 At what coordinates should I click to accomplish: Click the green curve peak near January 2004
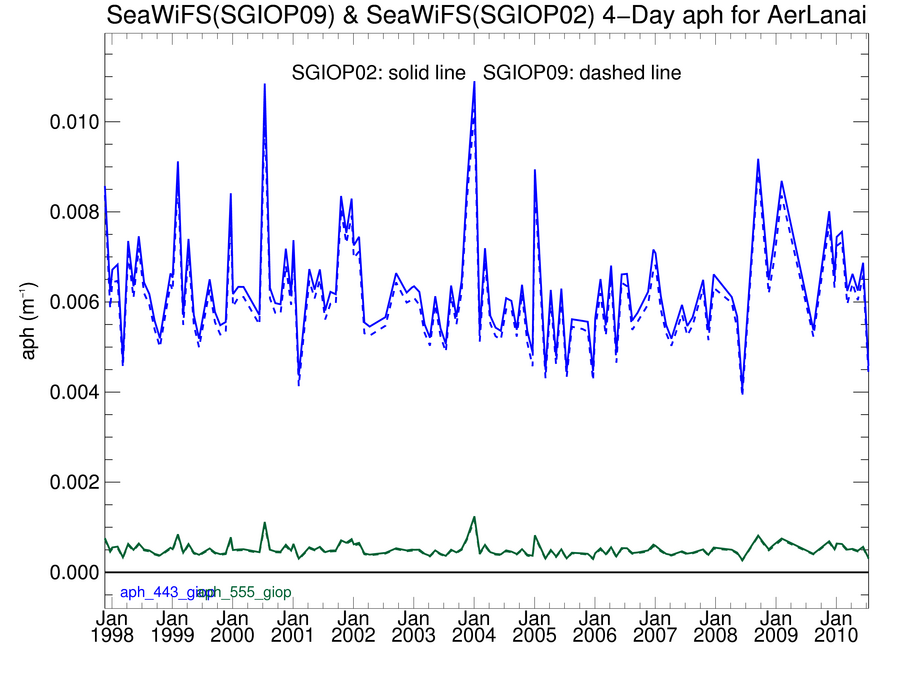pos(474,517)
